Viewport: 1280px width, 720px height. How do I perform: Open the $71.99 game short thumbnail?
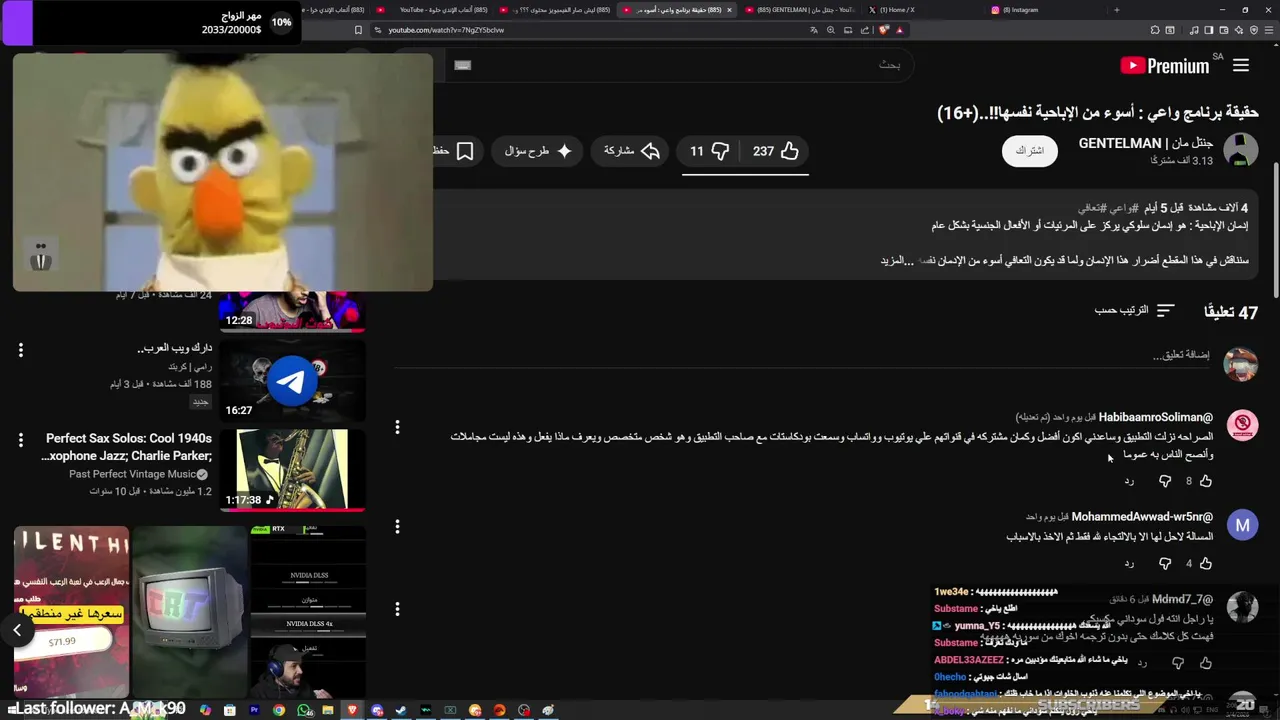(71, 612)
